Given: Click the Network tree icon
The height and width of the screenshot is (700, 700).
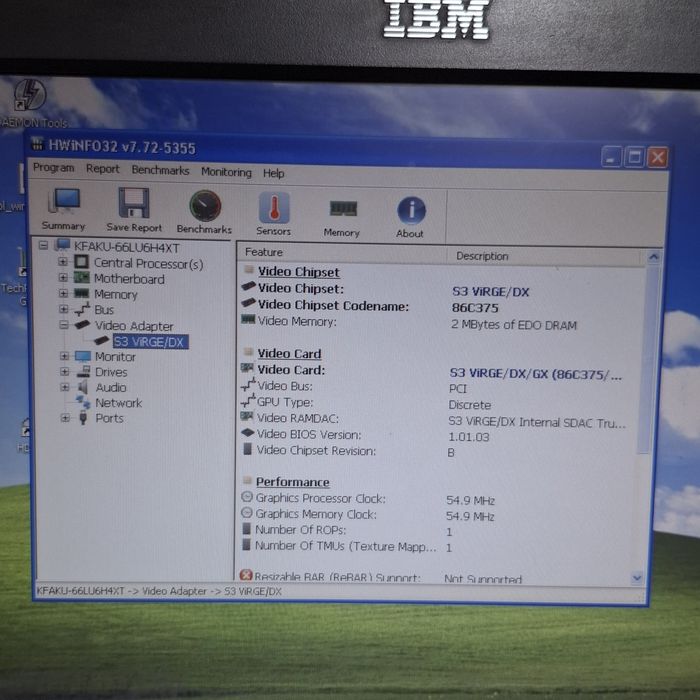Looking at the screenshot, I should (x=83, y=402).
